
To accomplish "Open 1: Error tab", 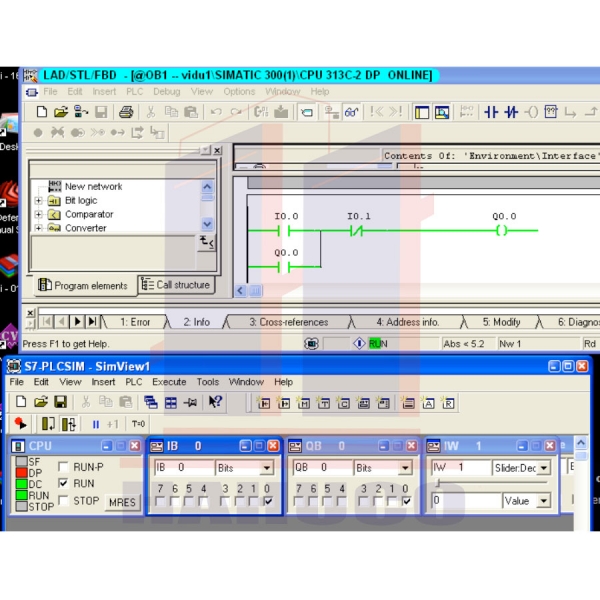I will click(x=135, y=322).
